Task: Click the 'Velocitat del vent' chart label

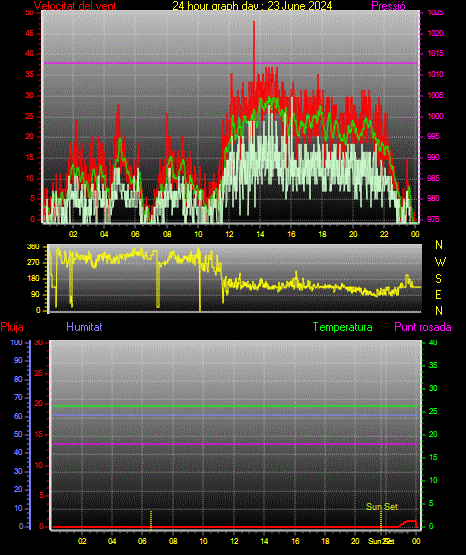Action: click(75, 6)
